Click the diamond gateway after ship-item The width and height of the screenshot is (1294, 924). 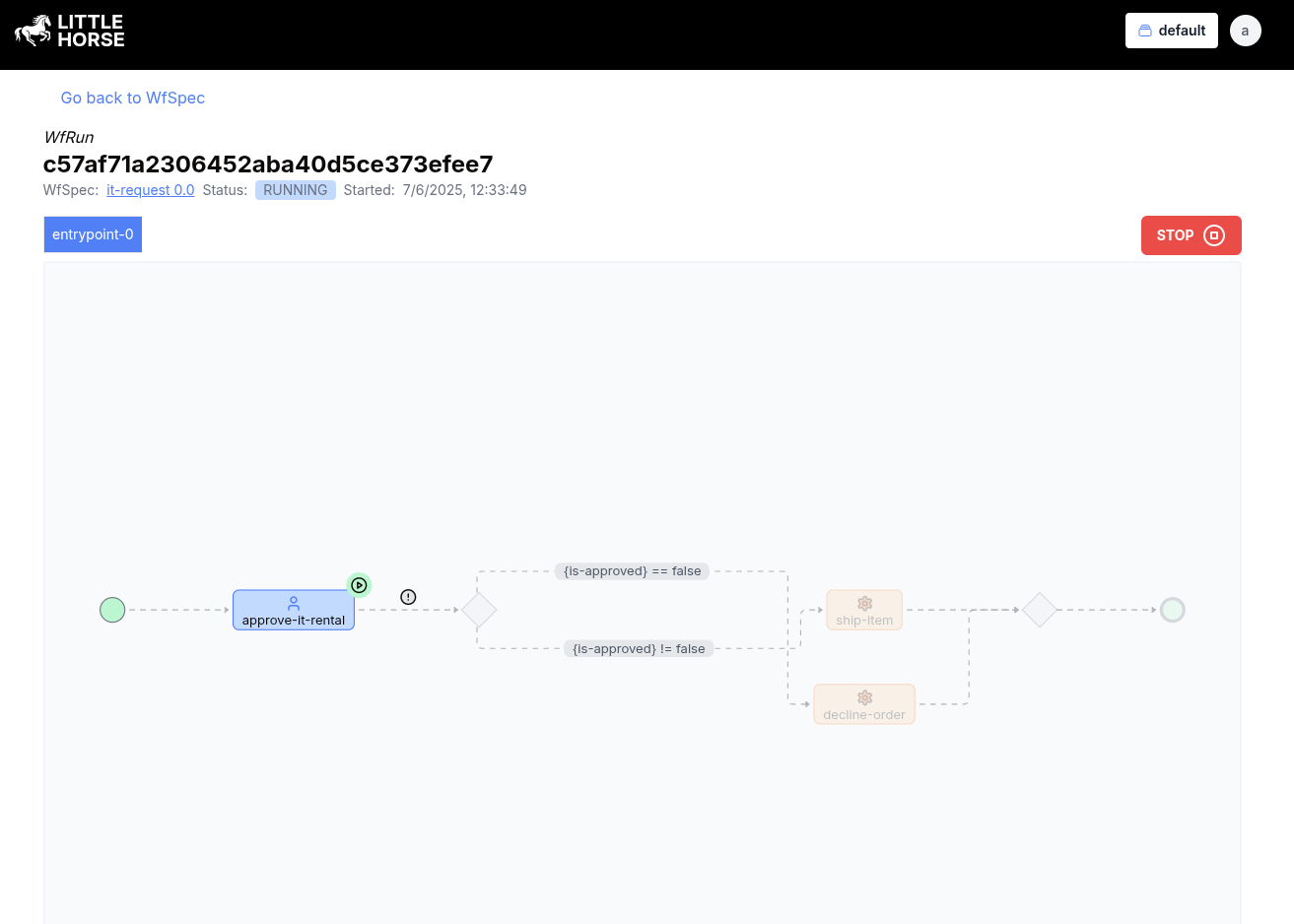coord(1040,610)
